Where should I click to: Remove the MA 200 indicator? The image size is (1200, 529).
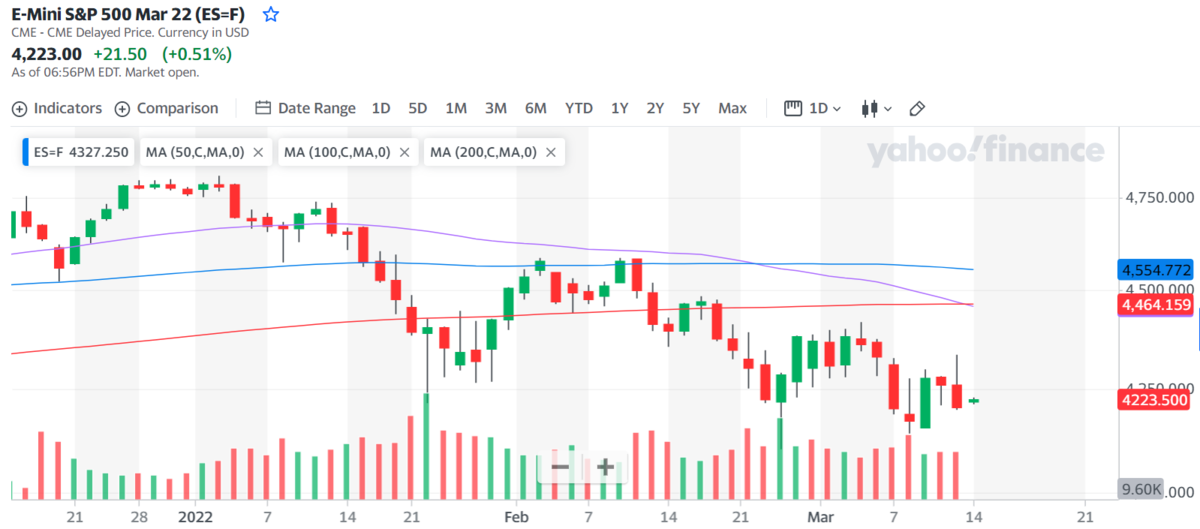pyautogui.click(x=551, y=152)
